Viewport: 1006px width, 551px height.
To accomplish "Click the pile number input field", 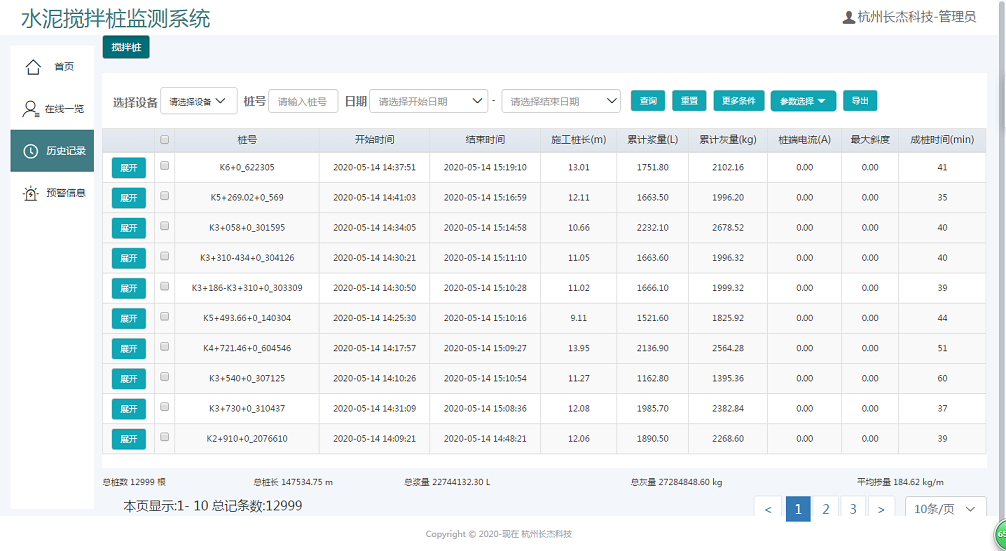I will tap(303, 101).
